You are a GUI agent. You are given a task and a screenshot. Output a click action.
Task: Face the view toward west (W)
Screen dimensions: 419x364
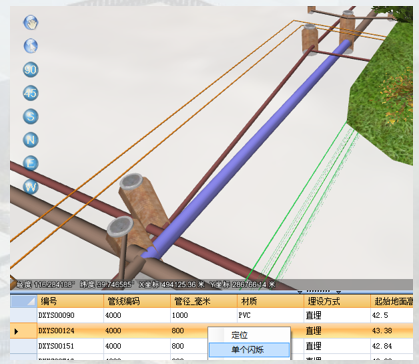[31, 187]
